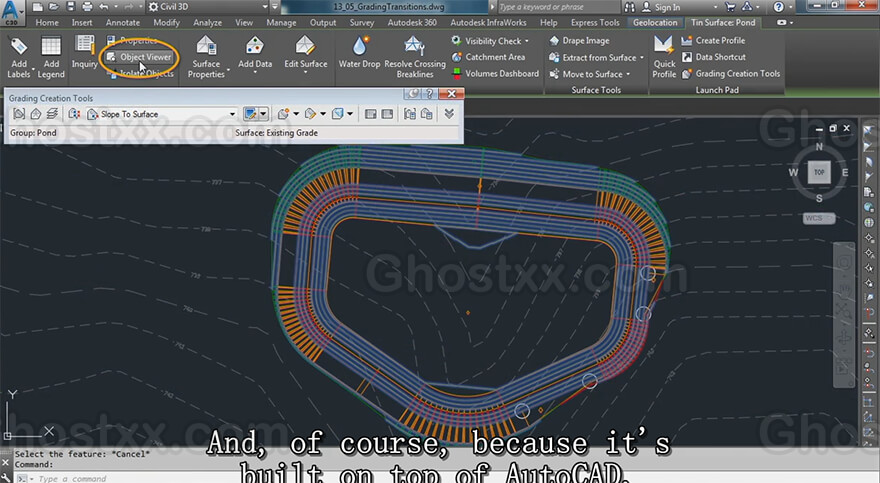880x483 pixels.
Task: Open the Survey ribbon tab
Action: point(361,22)
